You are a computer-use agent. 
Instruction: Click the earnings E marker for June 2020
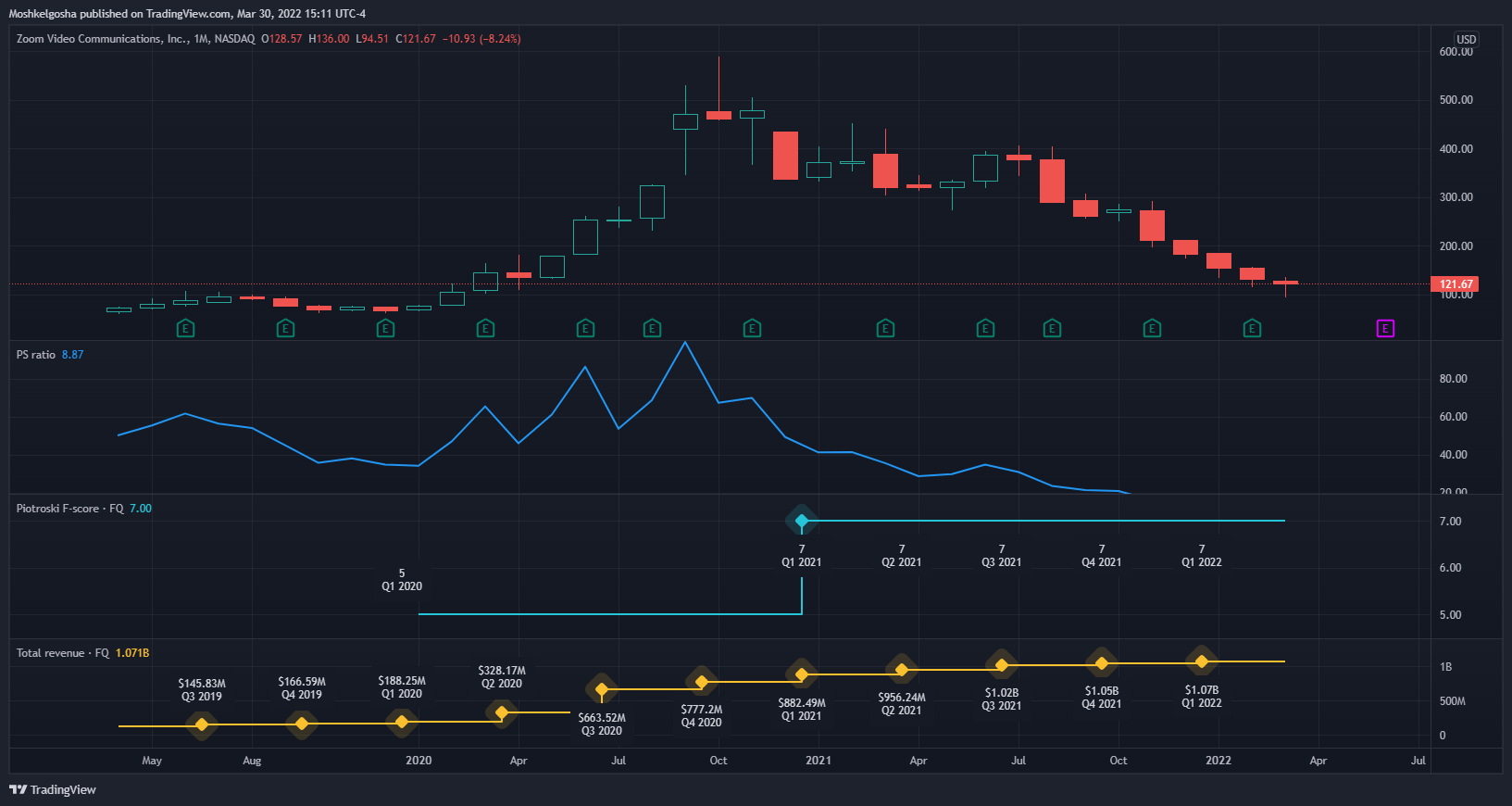coord(585,328)
